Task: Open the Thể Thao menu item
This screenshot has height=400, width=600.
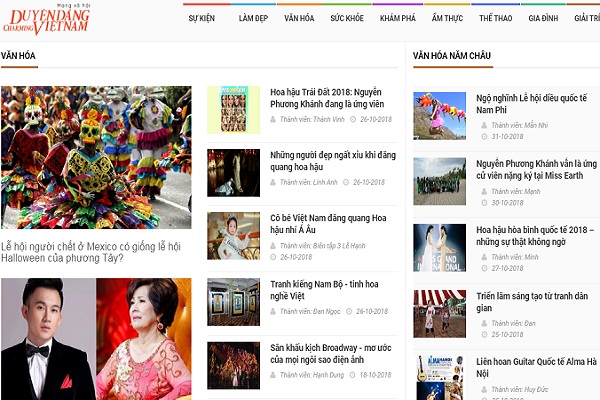Action: click(x=495, y=19)
